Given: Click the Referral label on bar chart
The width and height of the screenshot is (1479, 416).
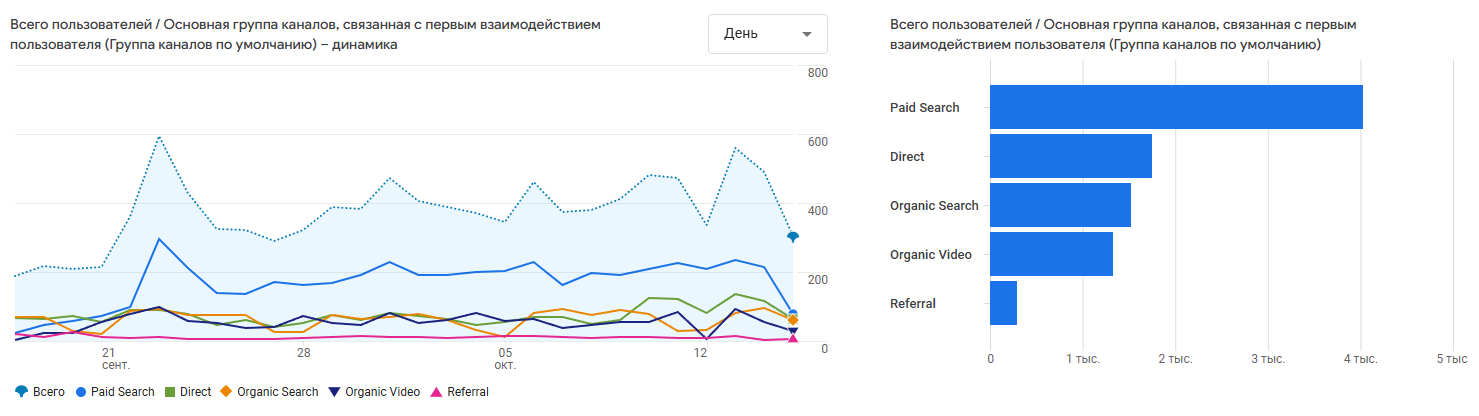Looking at the screenshot, I should click(x=912, y=303).
